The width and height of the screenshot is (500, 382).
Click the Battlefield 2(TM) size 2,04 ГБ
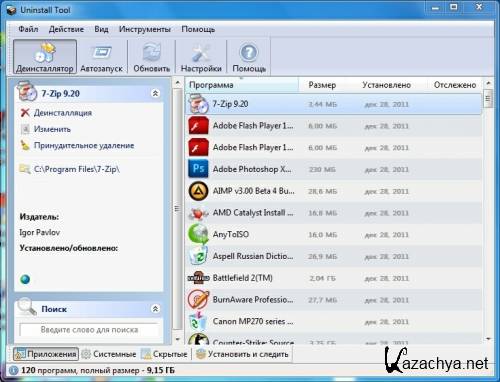pyautogui.click(x=322, y=278)
